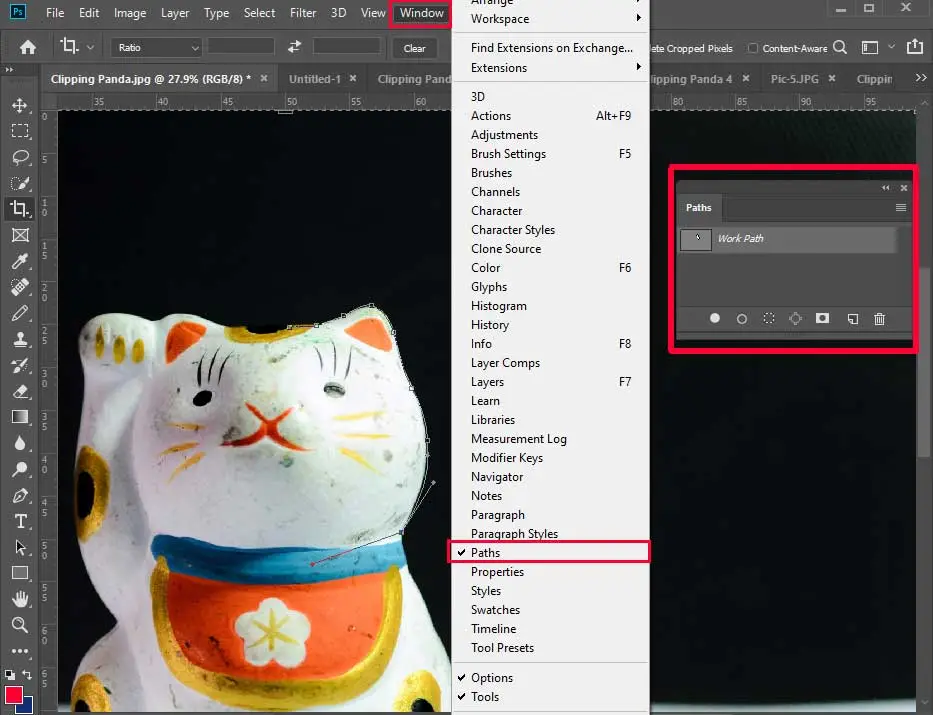
Task: Select the History Brush tool
Action: pos(20,365)
